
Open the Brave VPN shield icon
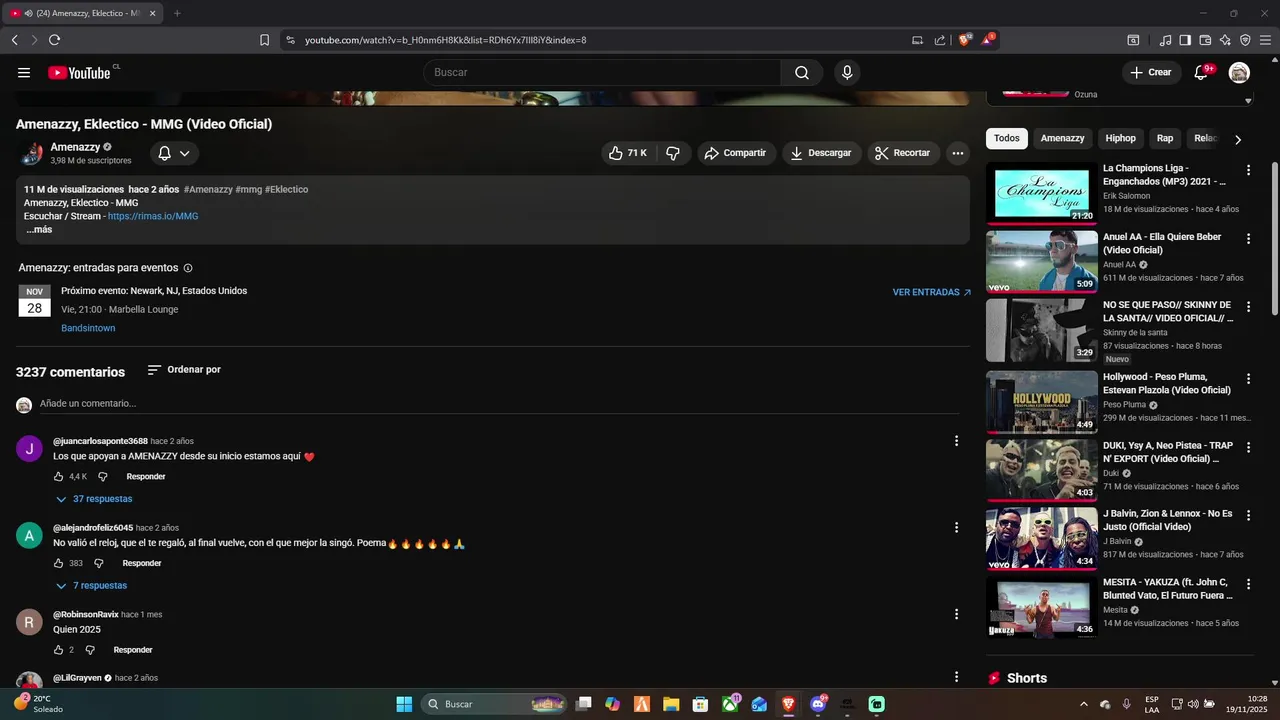[1245, 40]
